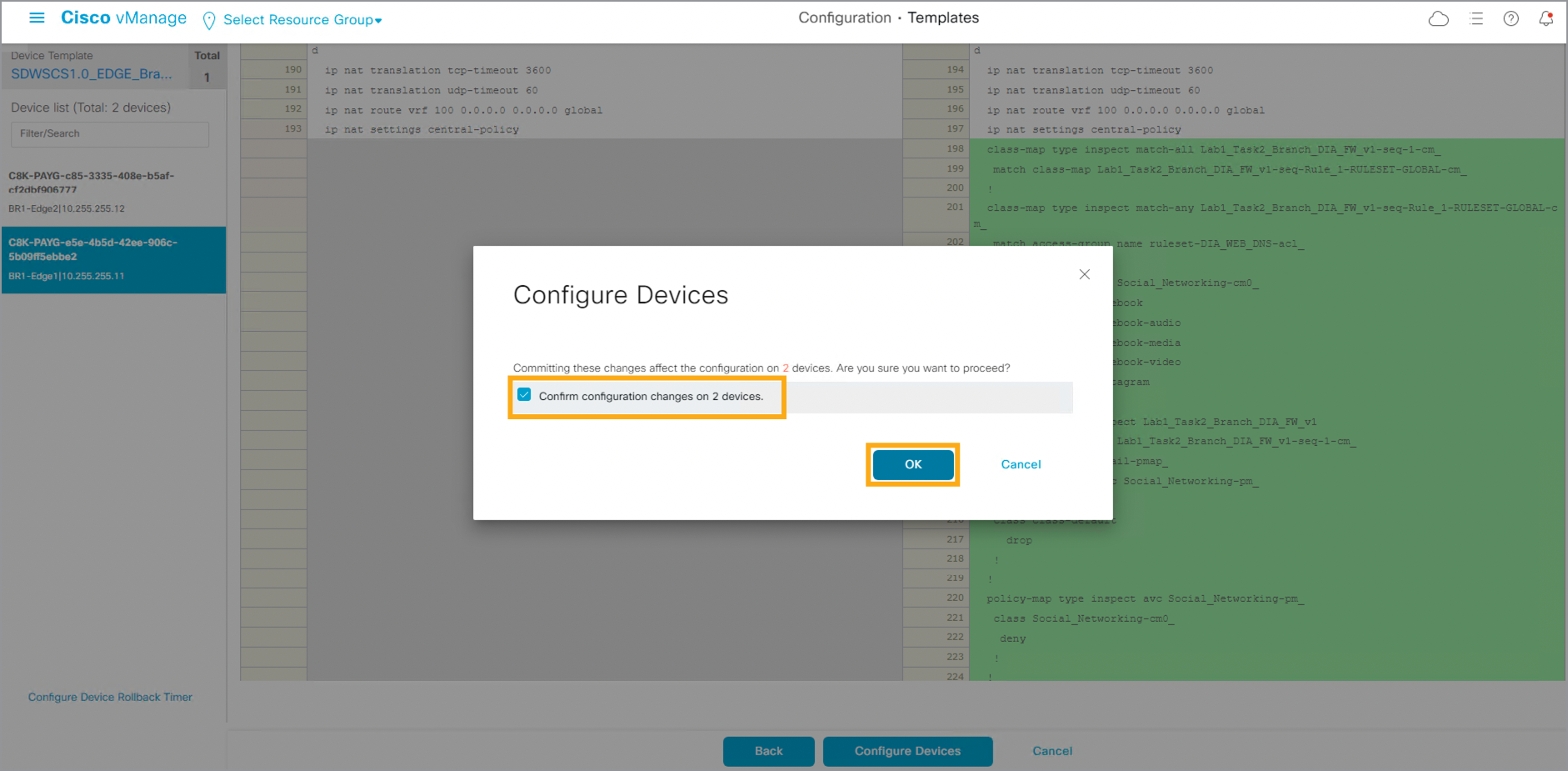
Task: Click line 197 'ip nat settings central-policy'
Action: pos(1084,130)
